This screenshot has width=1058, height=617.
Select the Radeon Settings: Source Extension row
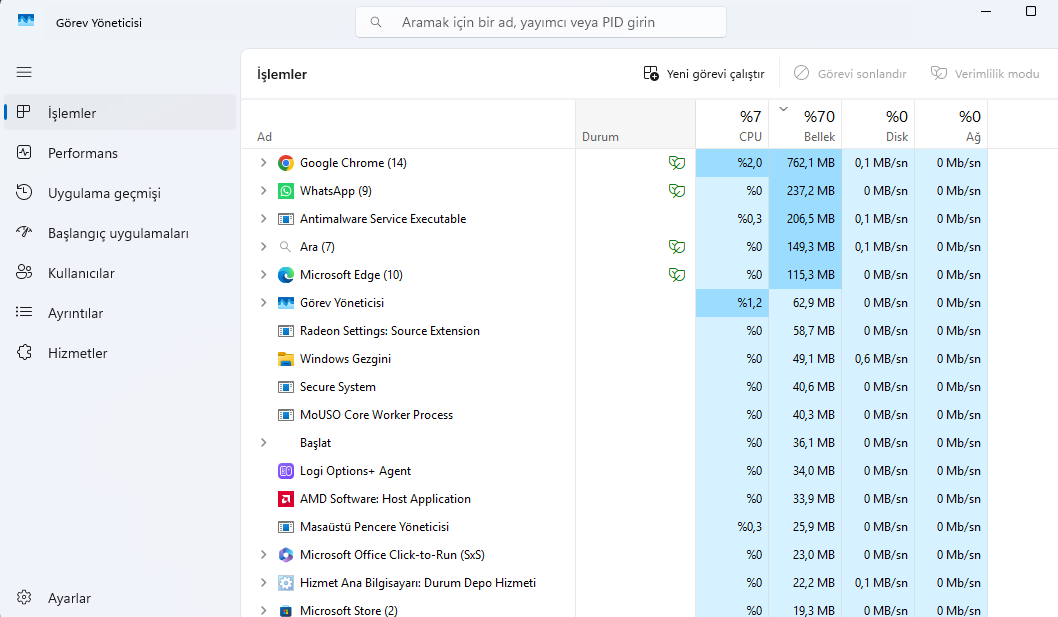[614, 331]
